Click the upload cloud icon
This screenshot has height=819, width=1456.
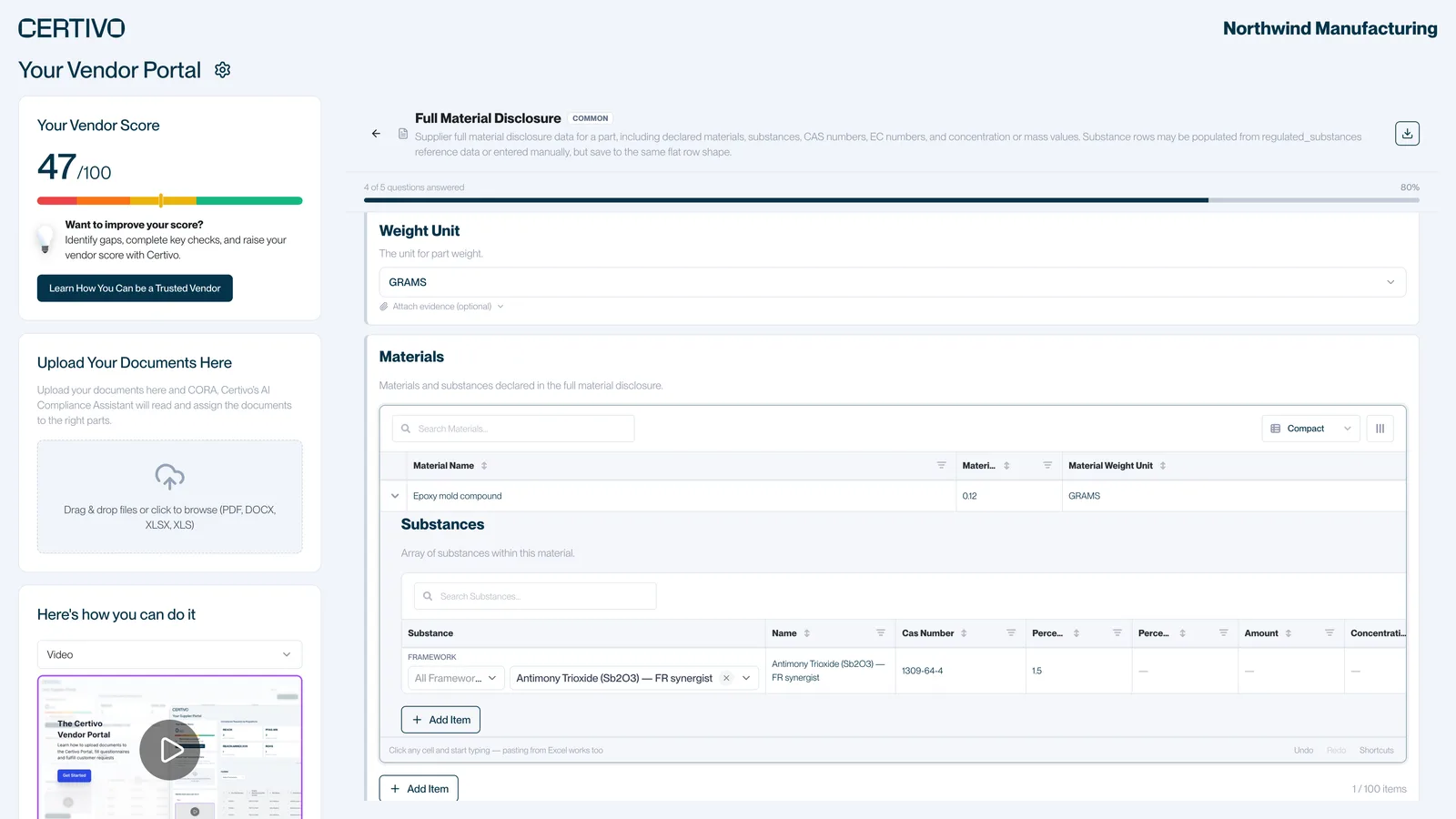tap(170, 476)
